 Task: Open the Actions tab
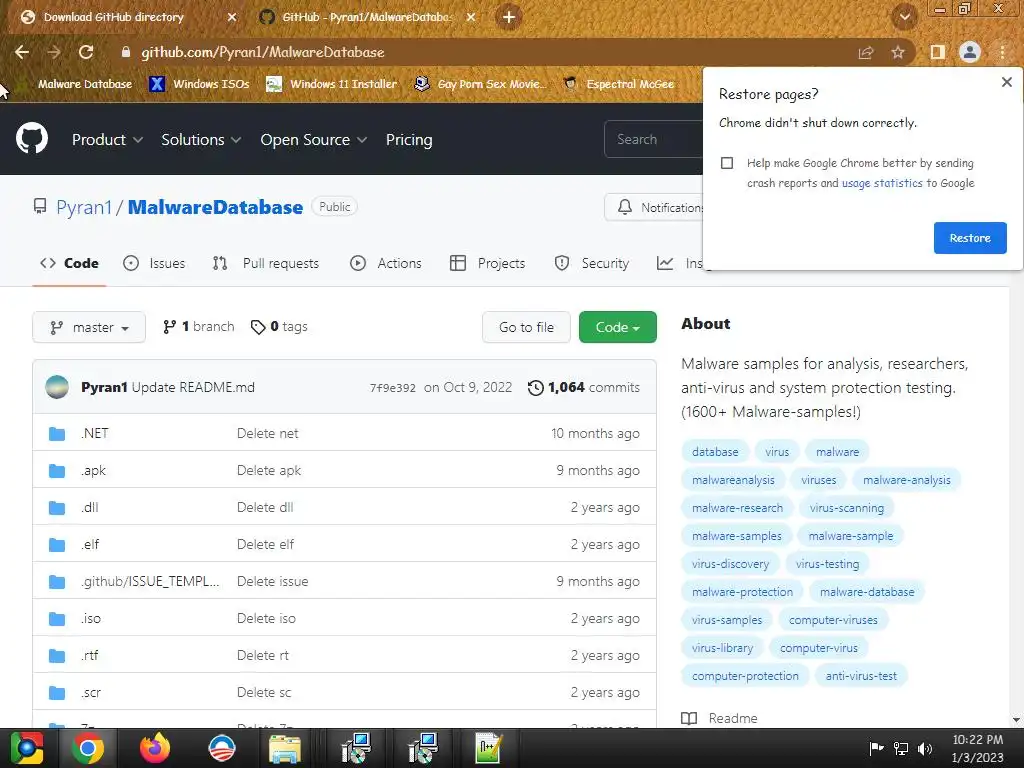[386, 263]
